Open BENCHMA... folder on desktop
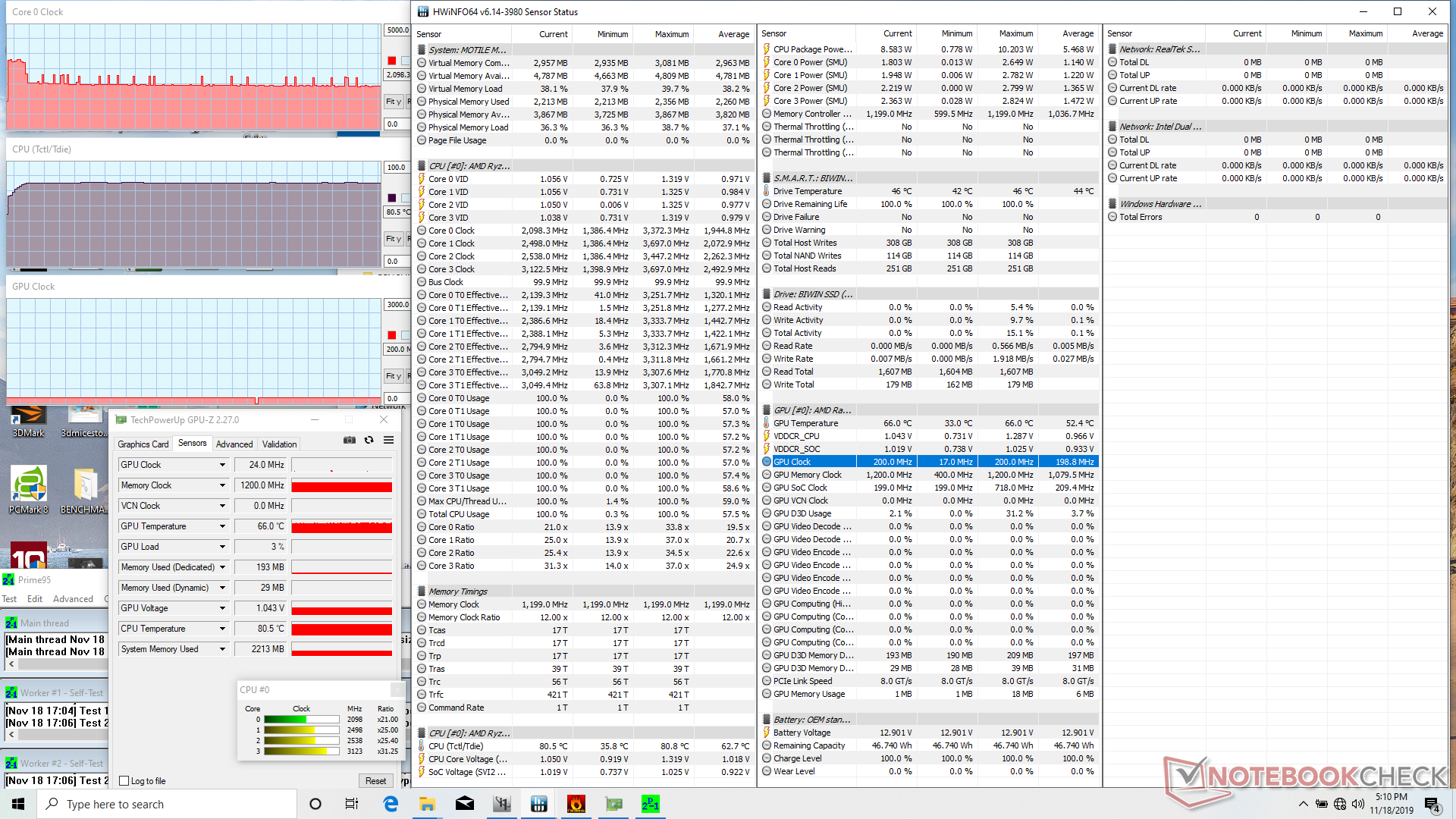The image size is (1456, 819). [84, 490]
